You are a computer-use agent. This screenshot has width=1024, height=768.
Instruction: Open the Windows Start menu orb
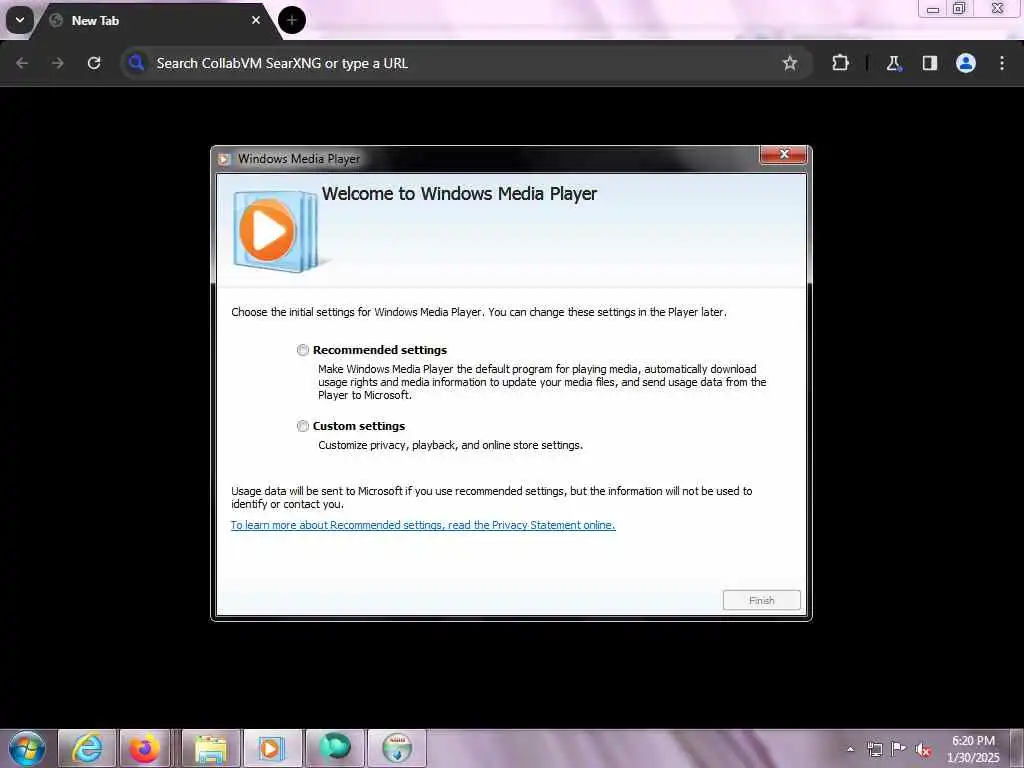27,748
